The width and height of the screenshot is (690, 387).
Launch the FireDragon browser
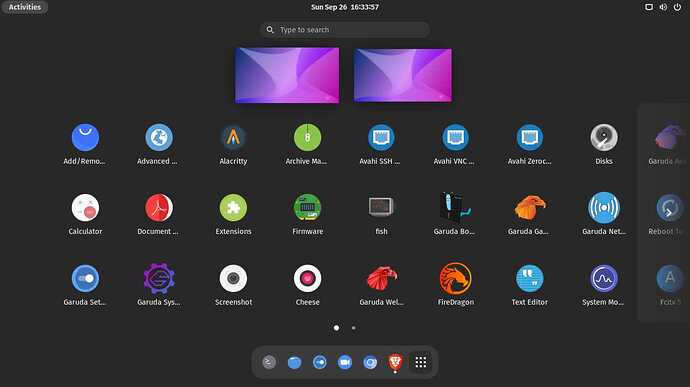[x=455, y=278]
